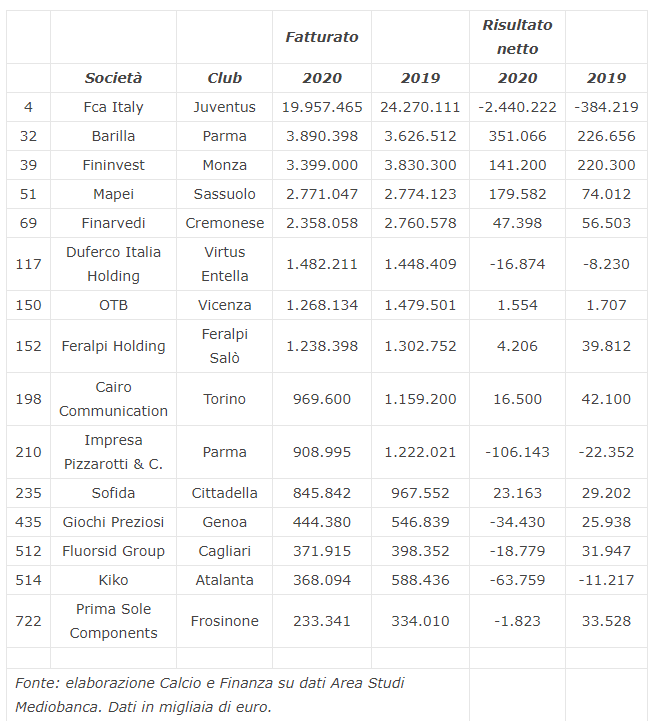Click the Giochi Preziosi company cell

[x=113, y=522]
